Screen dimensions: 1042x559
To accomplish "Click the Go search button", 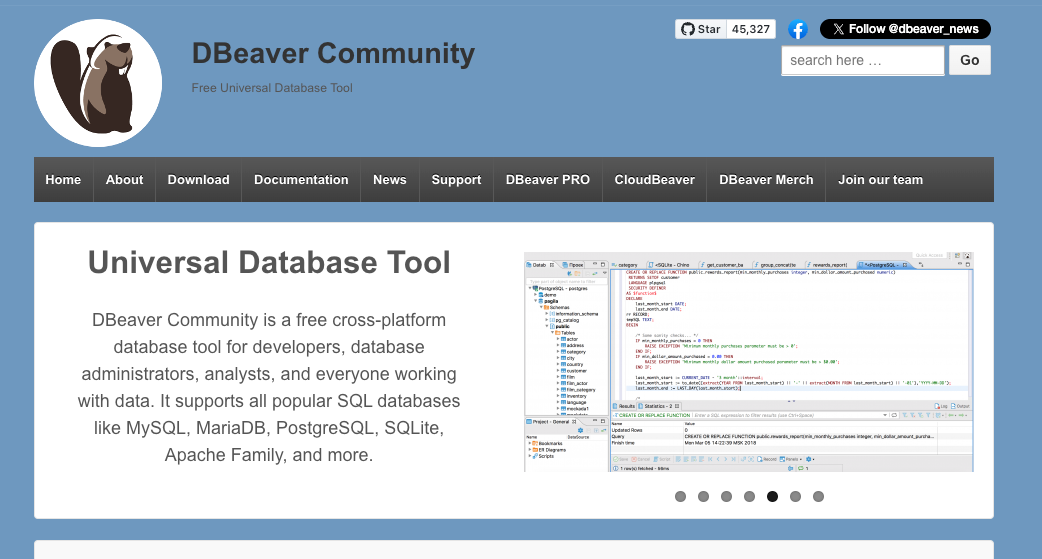I will click(x=970, y=60).
